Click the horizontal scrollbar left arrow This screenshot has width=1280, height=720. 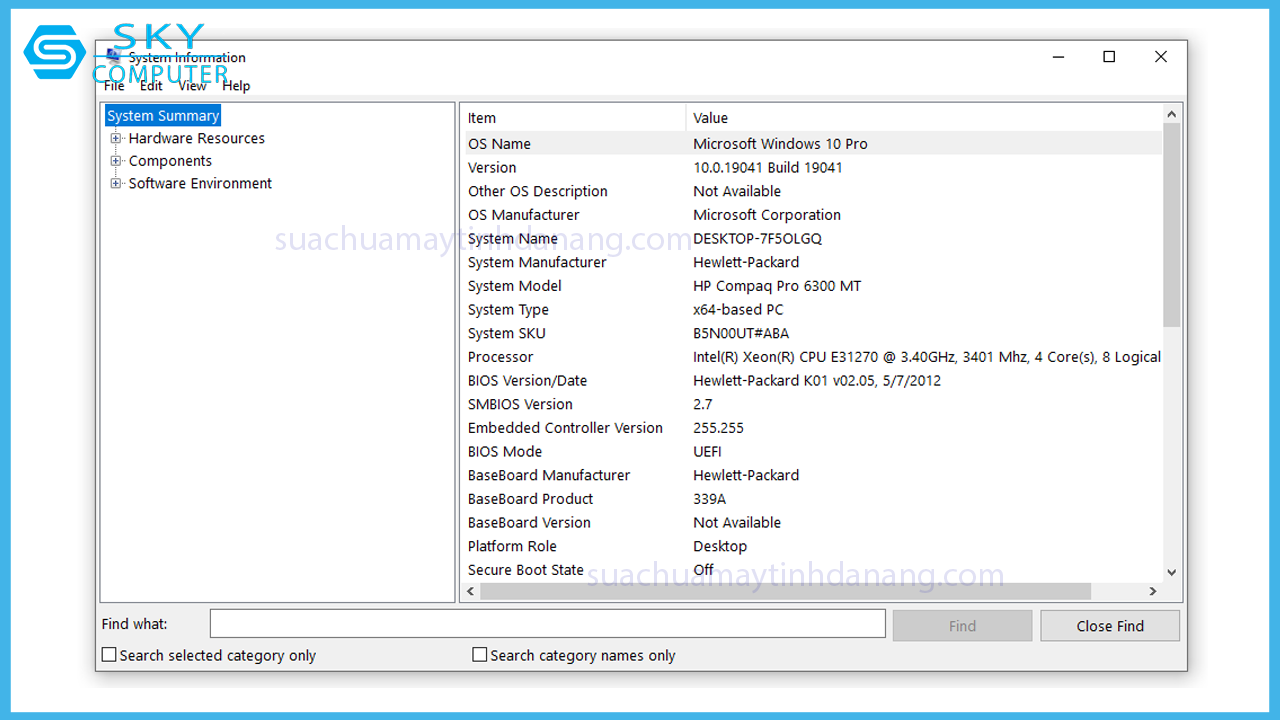click(x=472, y=592)
